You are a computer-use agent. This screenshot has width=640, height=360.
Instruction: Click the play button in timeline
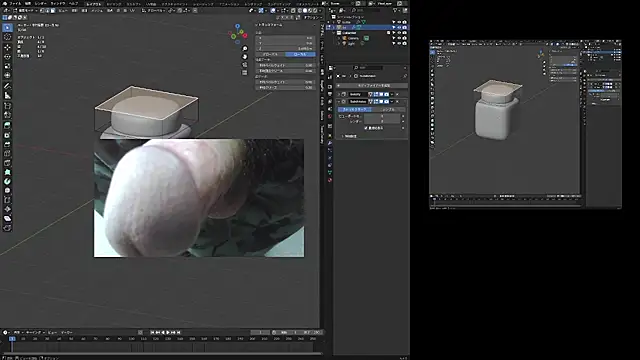pyautogui.click(x=168, y=332)
